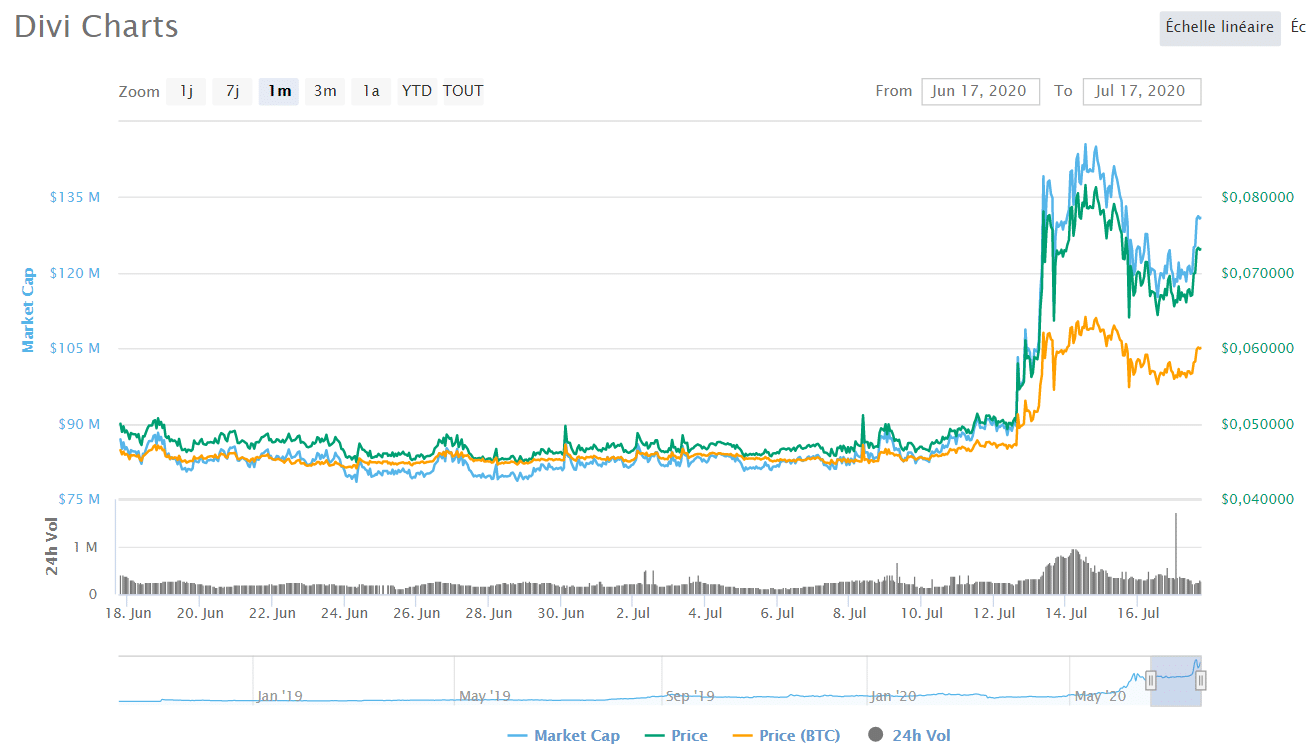Select the 1m zoom range
The image size is (1306, 755).
click(x=279, y=91)
